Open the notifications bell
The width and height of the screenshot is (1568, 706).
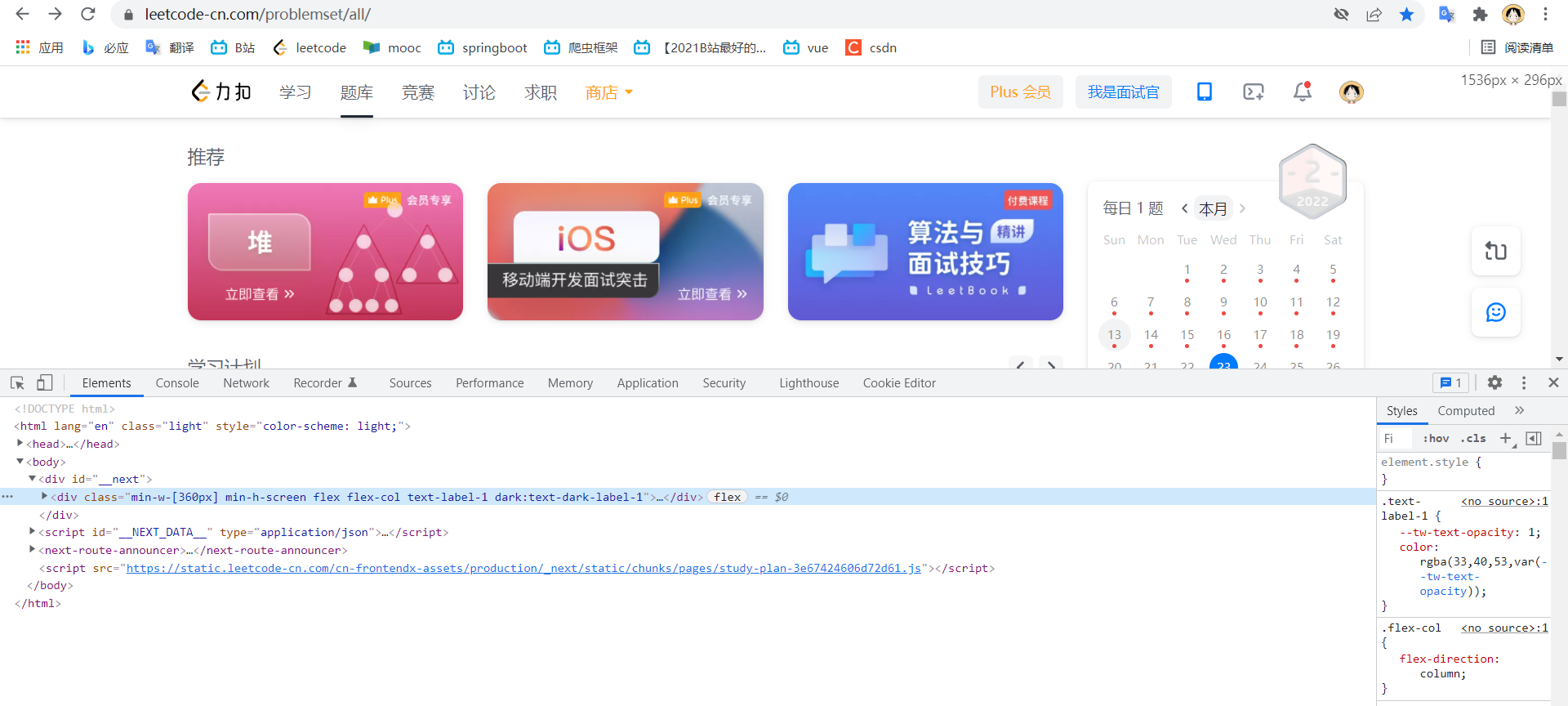coord(1303,92)
